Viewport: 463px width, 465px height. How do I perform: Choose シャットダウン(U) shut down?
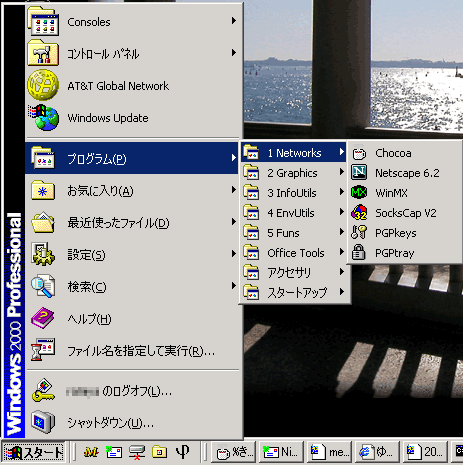click(132, 423)
